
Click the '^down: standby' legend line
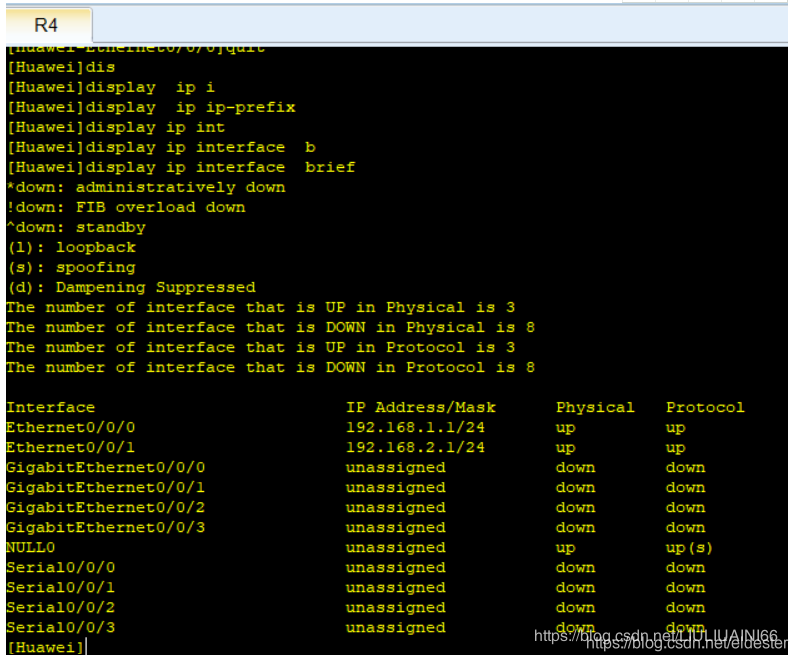click(76, 227)
